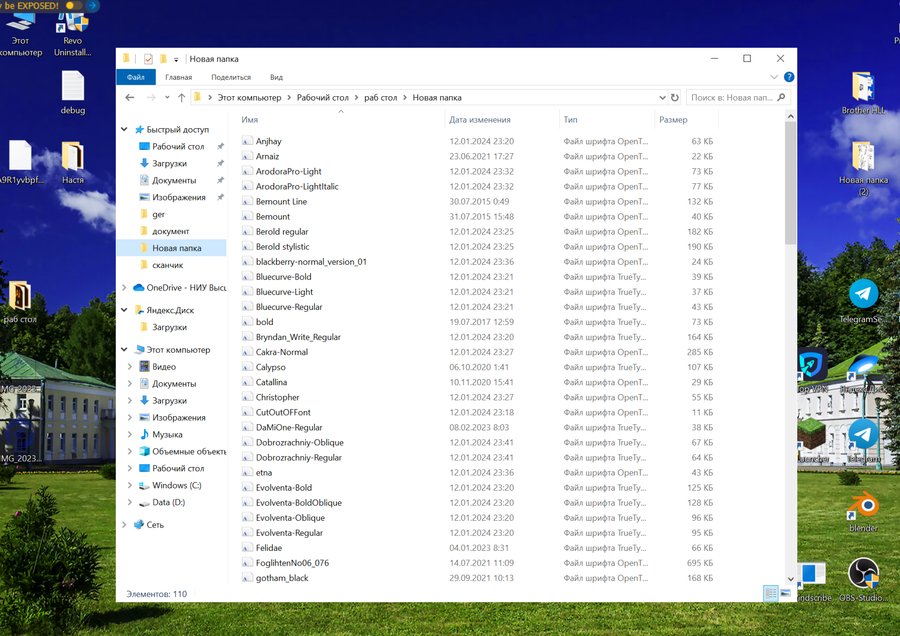
Task: Collapse the Быстрый доступ section
Action: (125, 129)
